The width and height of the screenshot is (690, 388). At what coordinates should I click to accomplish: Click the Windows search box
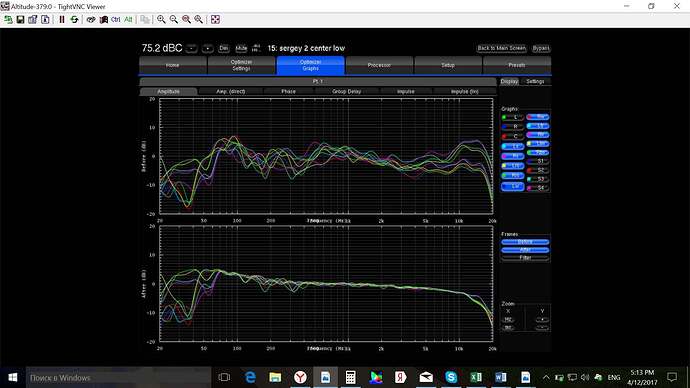tap(118, 377)
